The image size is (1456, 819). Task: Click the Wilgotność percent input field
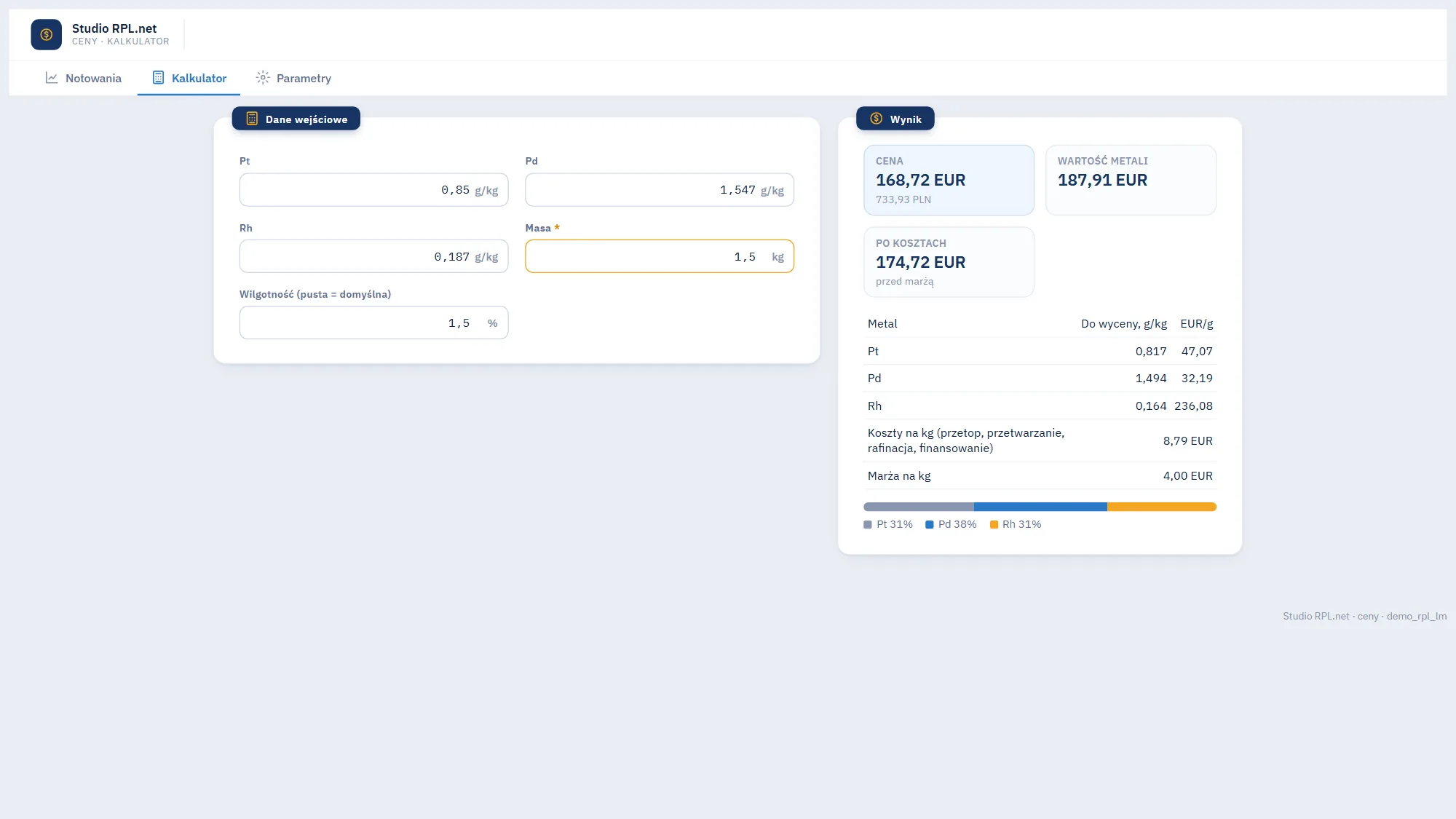click(x=373, y=323)
